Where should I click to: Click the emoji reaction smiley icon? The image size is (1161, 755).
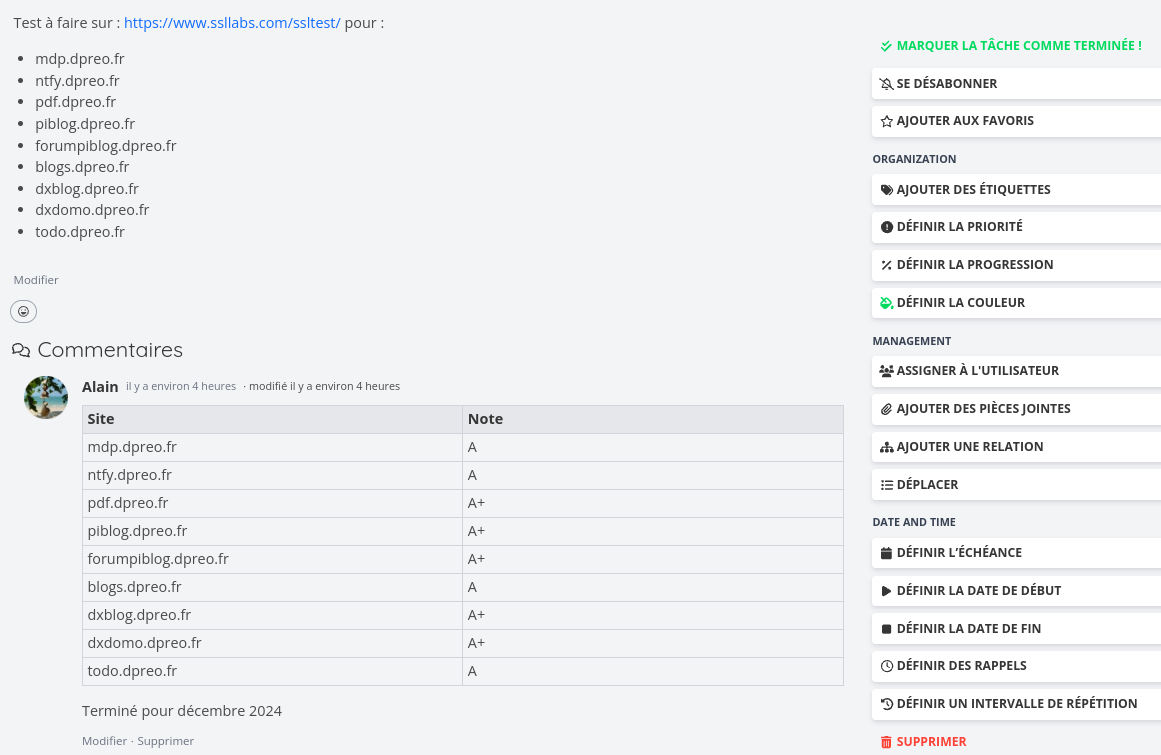[x=24, y=312]
